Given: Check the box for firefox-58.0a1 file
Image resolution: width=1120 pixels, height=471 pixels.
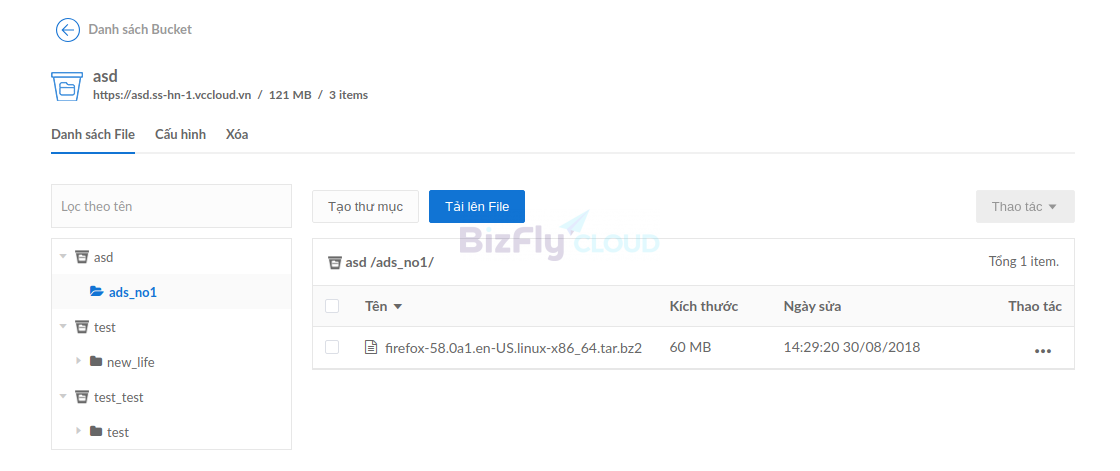Looking at the screenshot, I should [331, 347].
